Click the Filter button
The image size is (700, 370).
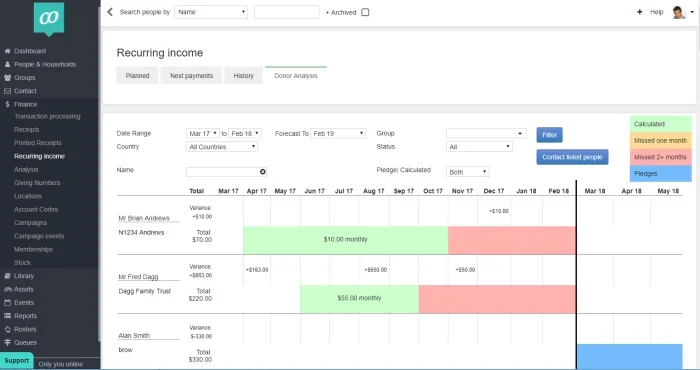coord(549,135)
